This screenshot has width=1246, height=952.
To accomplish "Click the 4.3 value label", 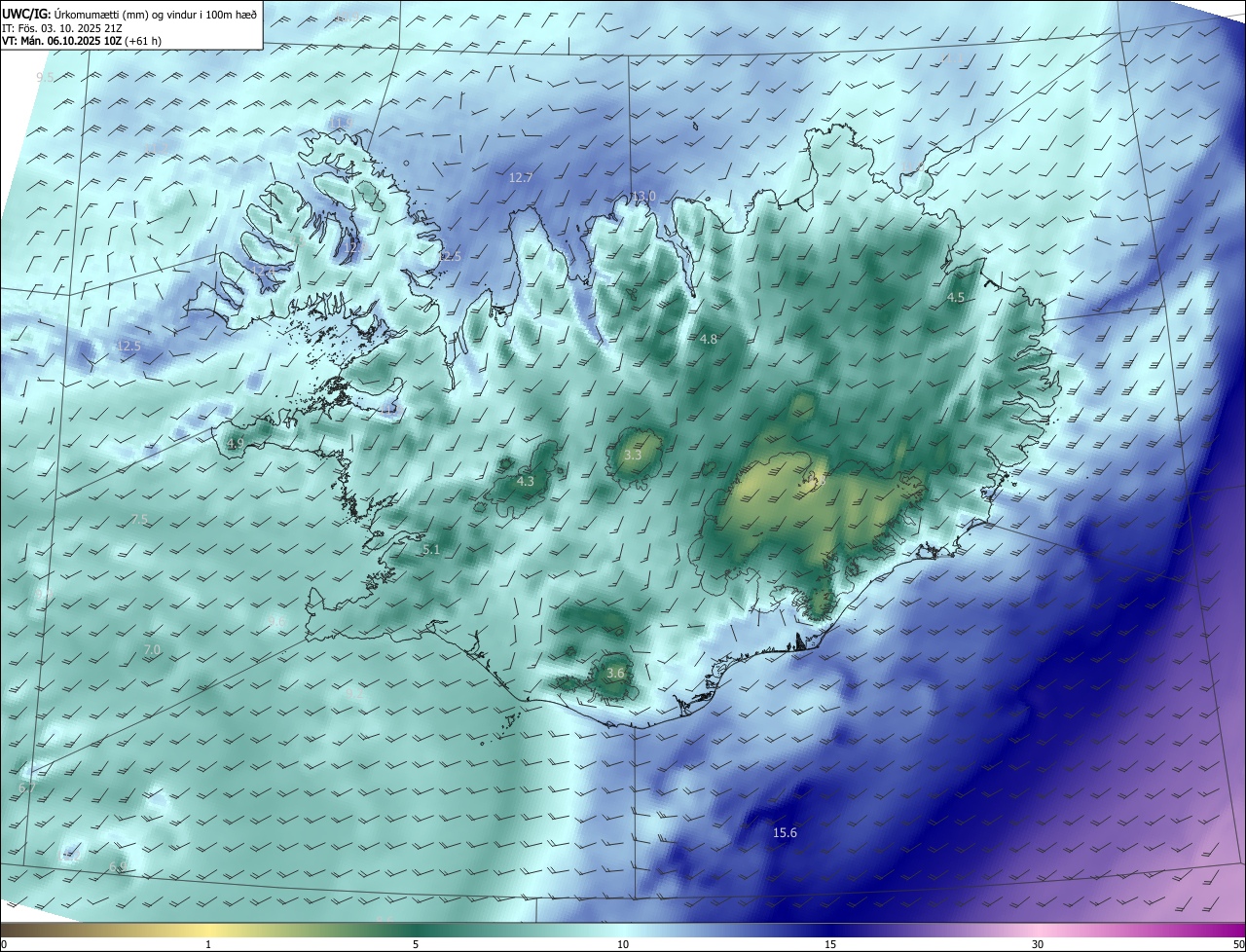I will coord(525,482).
